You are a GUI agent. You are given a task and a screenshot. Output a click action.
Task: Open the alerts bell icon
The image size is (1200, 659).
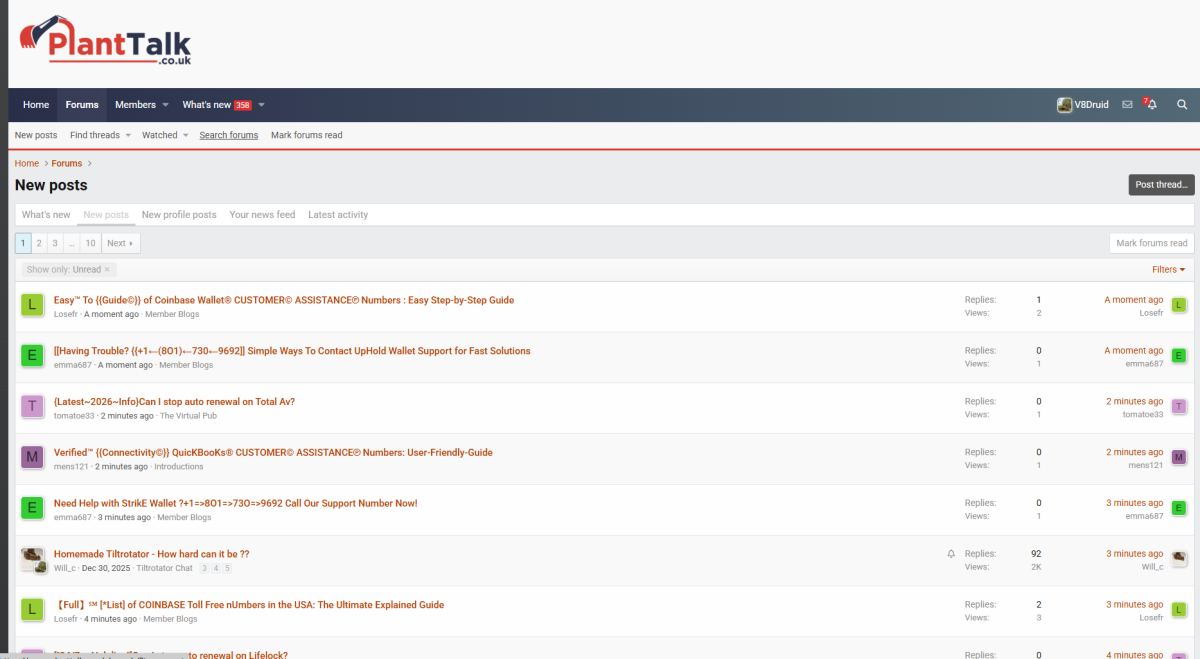point(1151,104)
